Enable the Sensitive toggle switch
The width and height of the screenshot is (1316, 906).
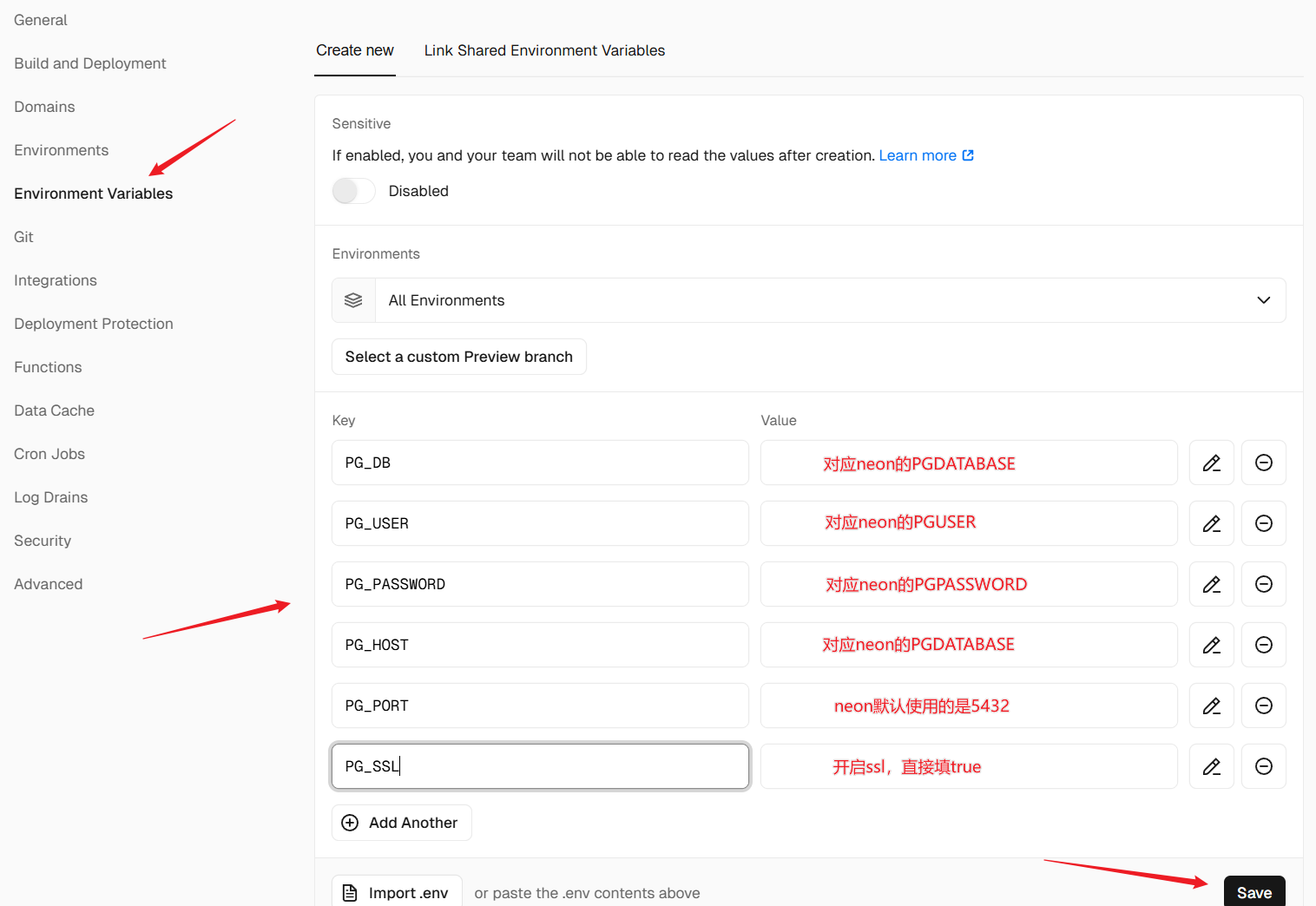coord(353,191)
